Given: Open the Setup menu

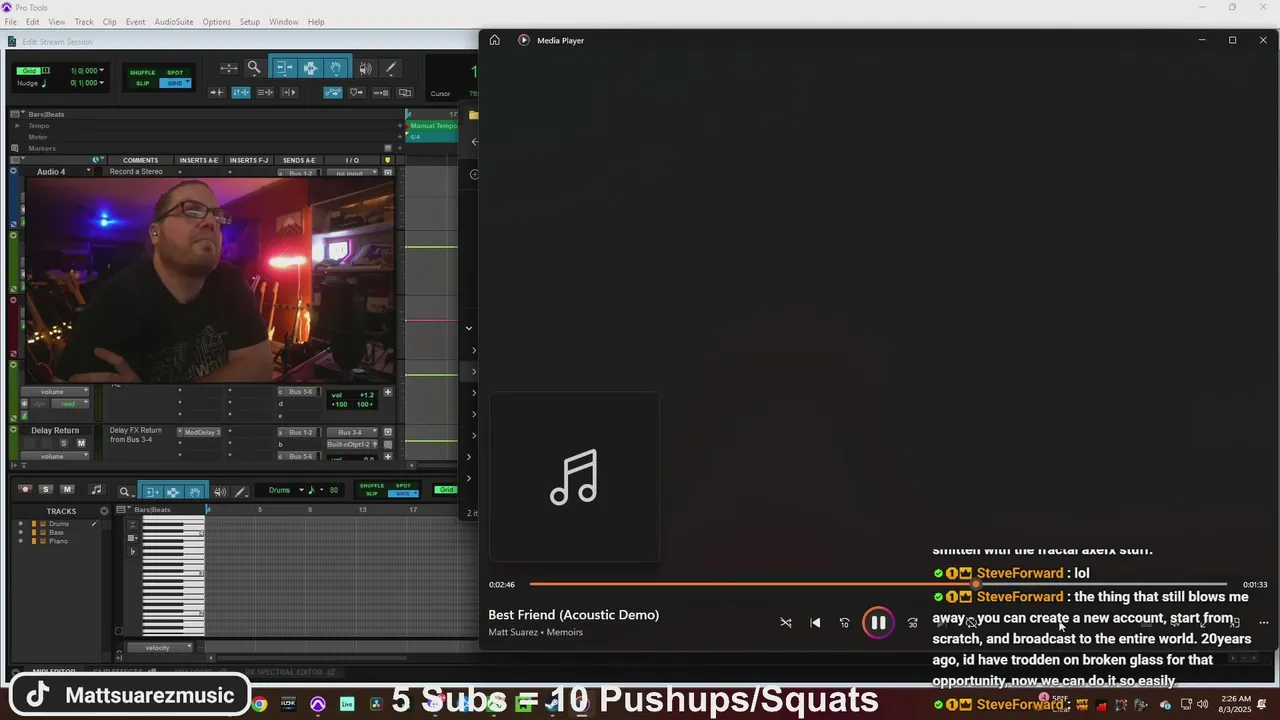Looking at the screenshot, I should tap(250, 22).
